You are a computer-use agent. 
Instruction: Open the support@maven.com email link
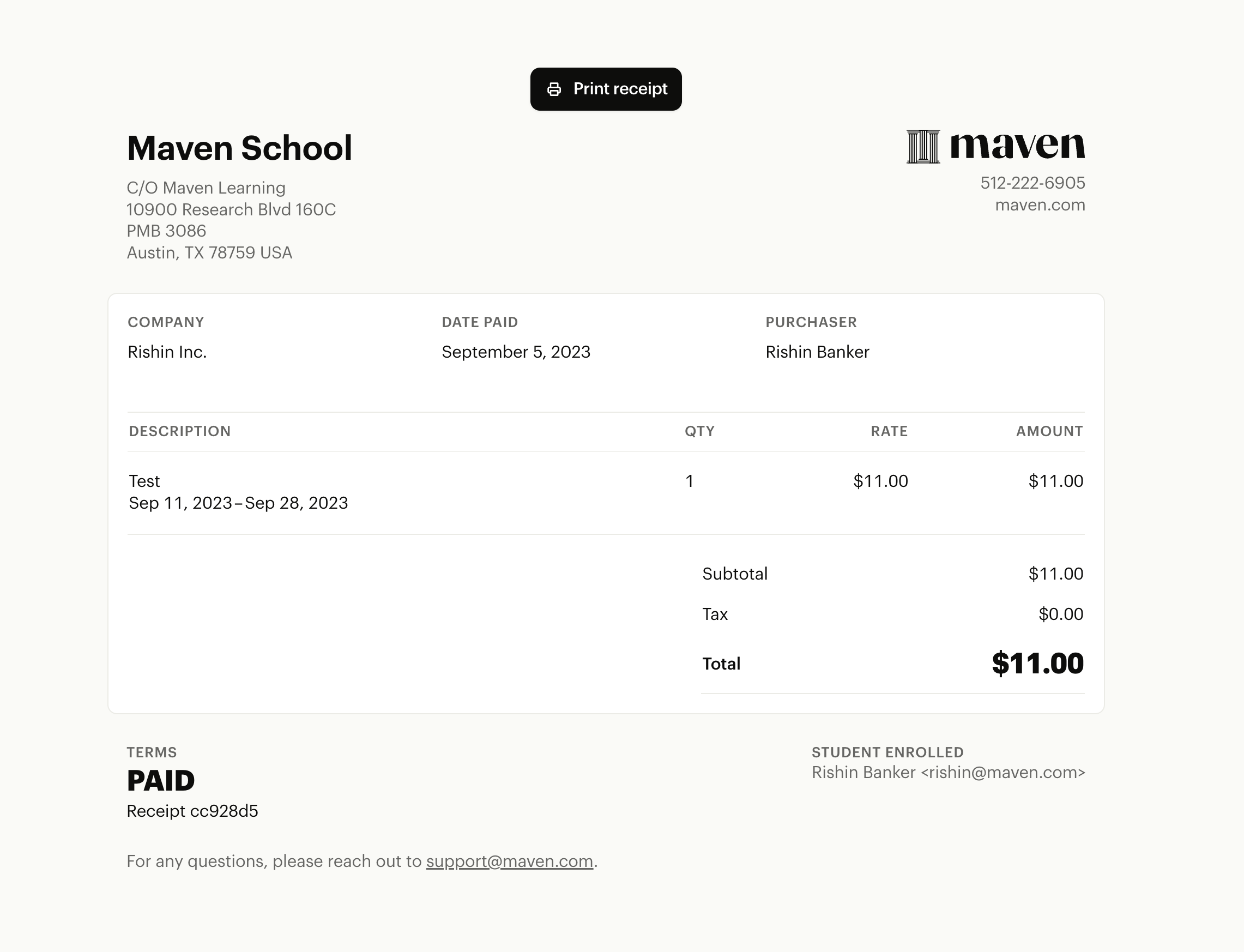[509, 861]
